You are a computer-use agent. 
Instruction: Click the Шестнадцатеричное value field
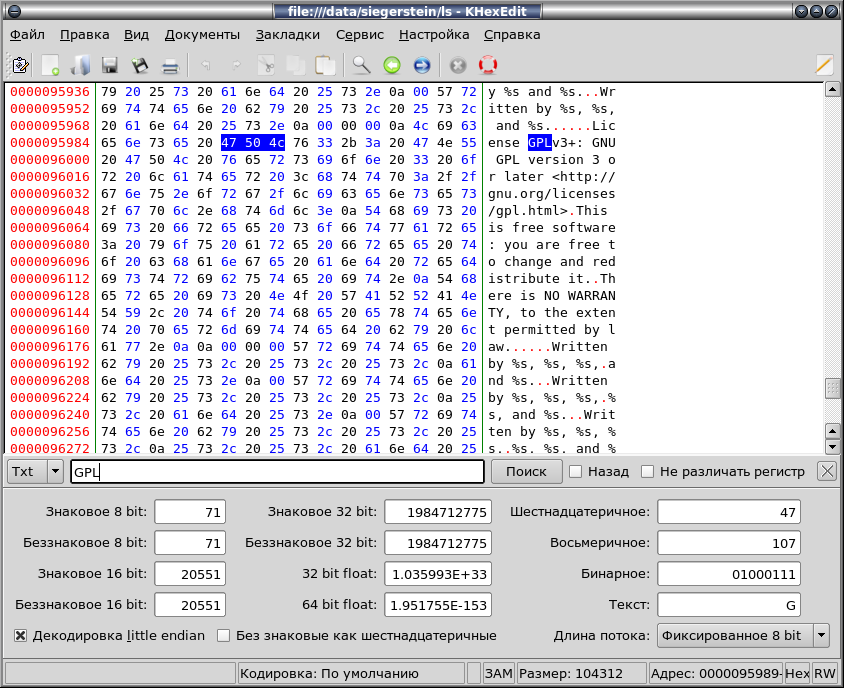coord(729,512)
